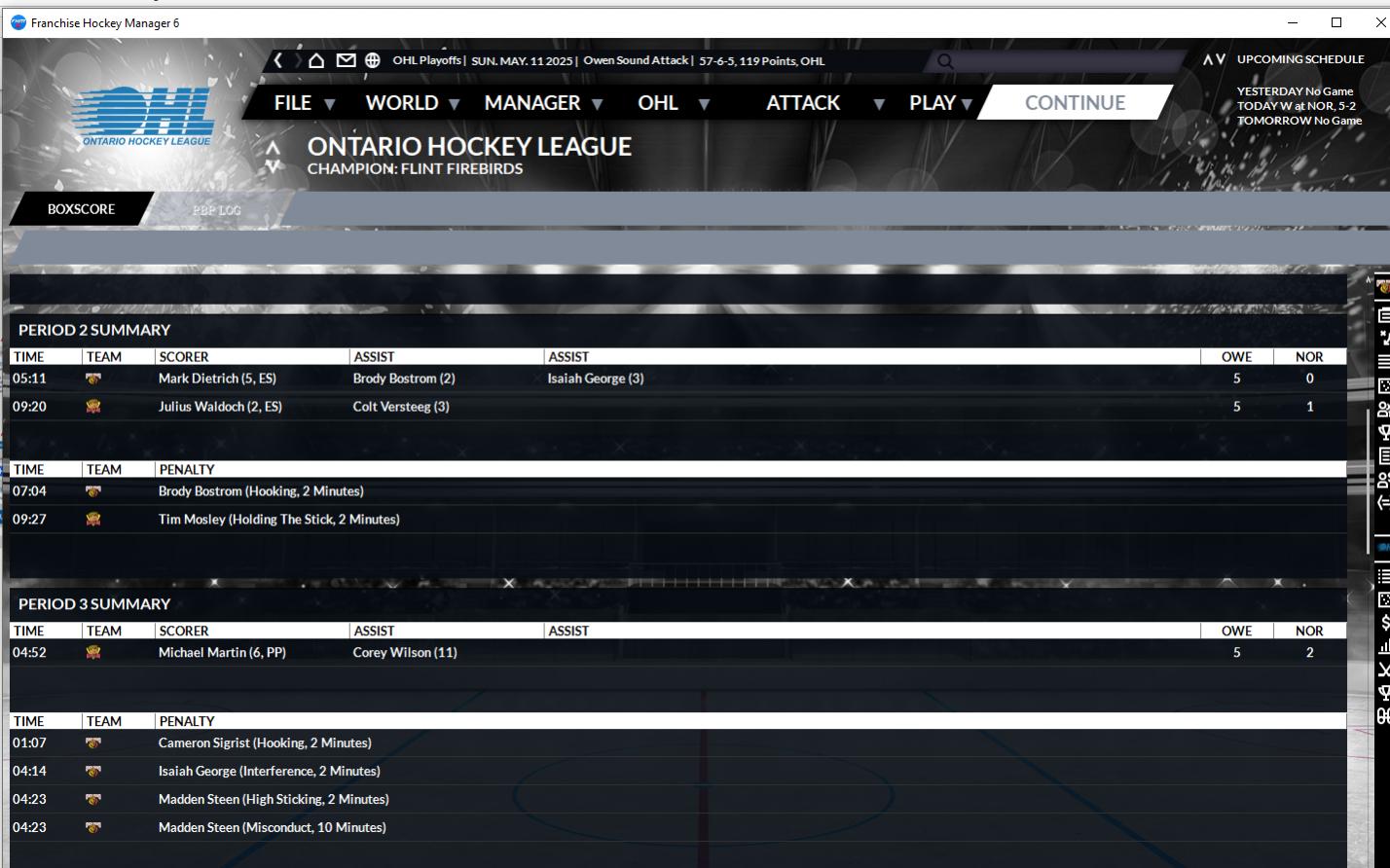Viewport: 1390px width, 868px height.
Task: Click the bar chart stats sidebar icon
Action: click(1384, 646)
